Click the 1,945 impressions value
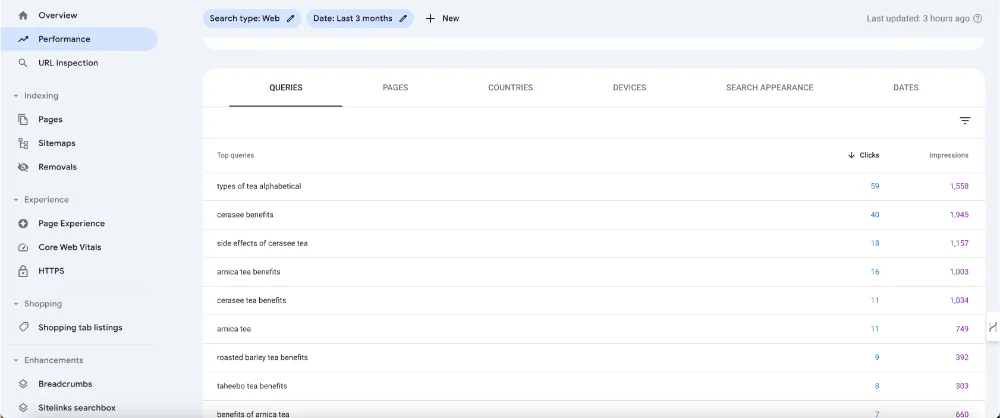 [x=959, y=215]
